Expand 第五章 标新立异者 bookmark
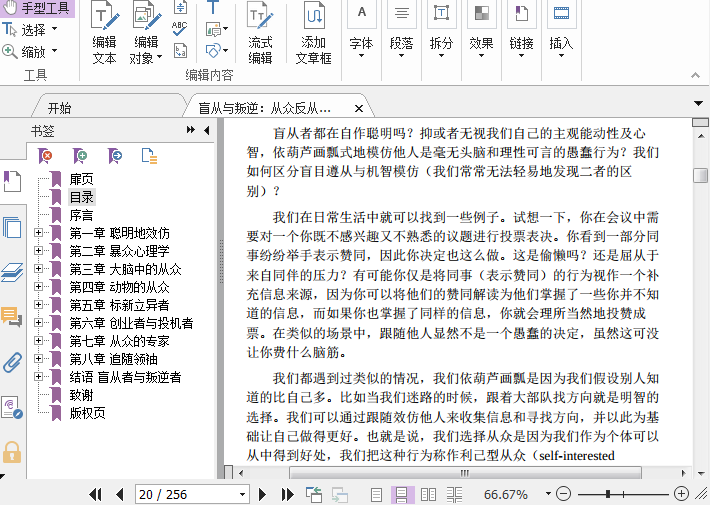The height and width of the screenshot is (505, 710). pyautogui.click(x=38, y=304)
